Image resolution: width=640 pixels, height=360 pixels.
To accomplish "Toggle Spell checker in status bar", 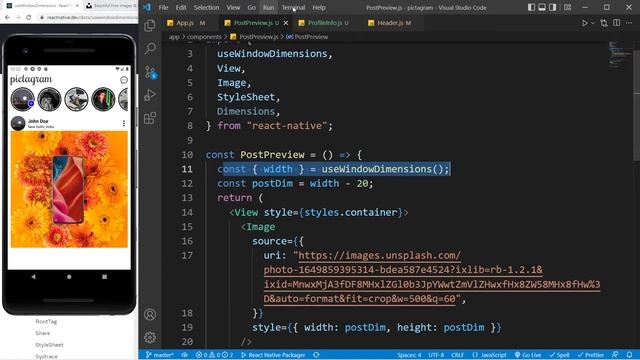I will (x=559, y=355).
